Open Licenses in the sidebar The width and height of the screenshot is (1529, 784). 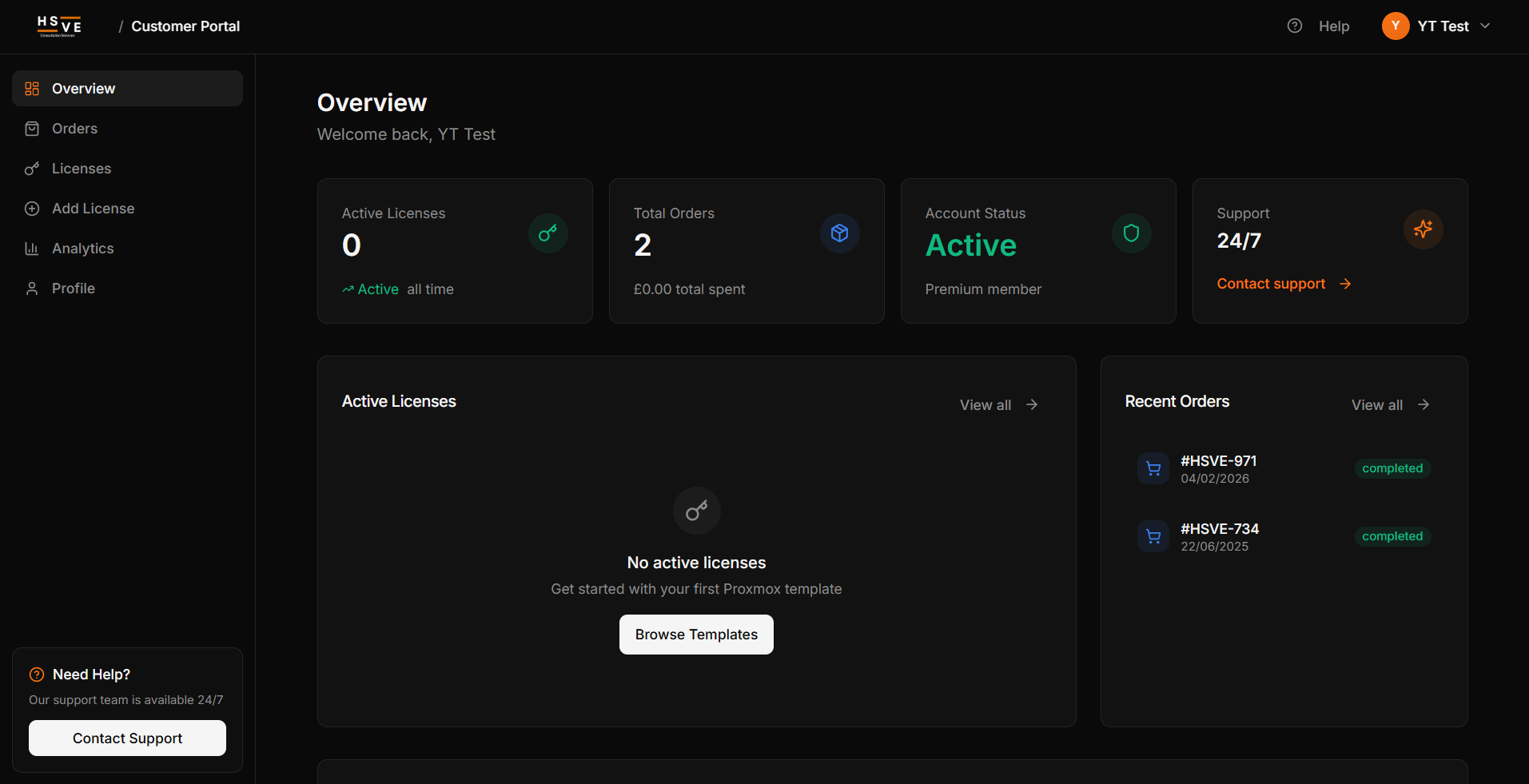(127, 169)
